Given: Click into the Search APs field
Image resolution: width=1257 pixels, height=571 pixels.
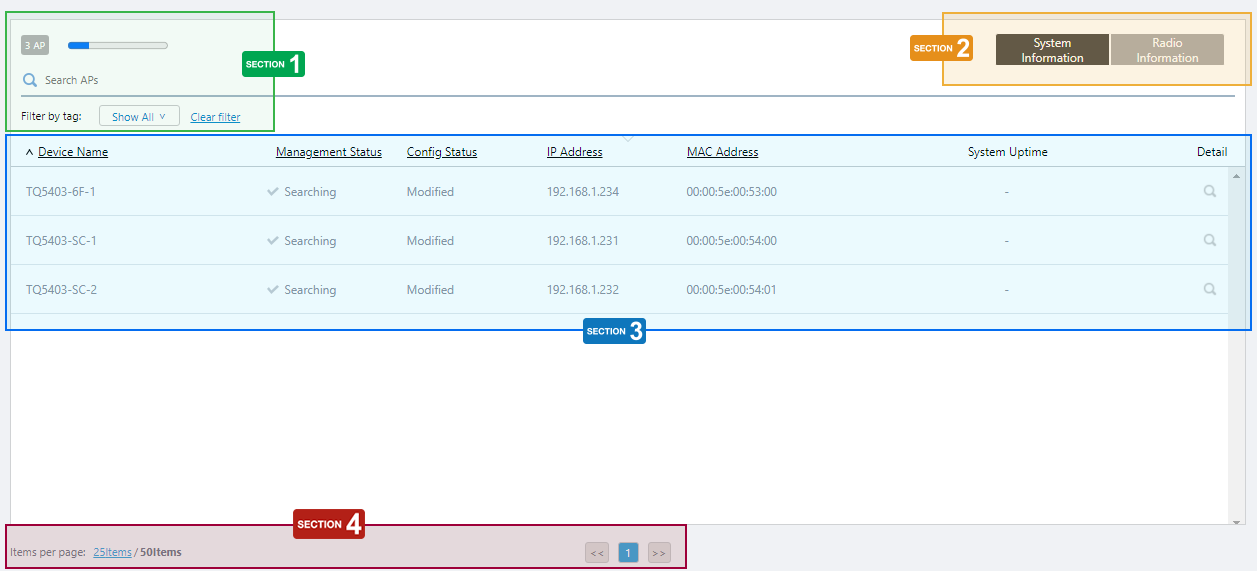Looking at the screenshot, I should coord(100,80).
